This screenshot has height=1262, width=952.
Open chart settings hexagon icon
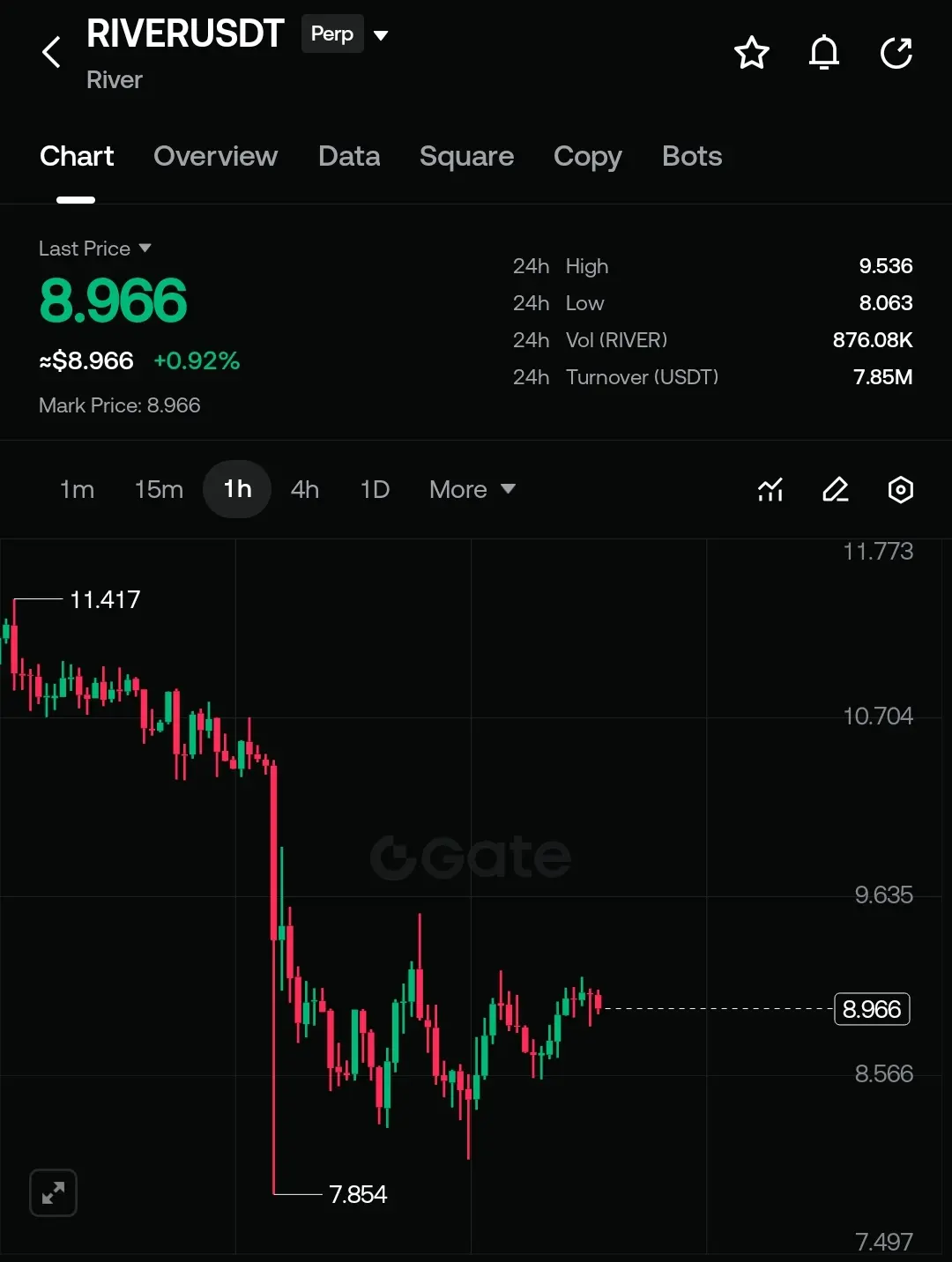point(900,489)
